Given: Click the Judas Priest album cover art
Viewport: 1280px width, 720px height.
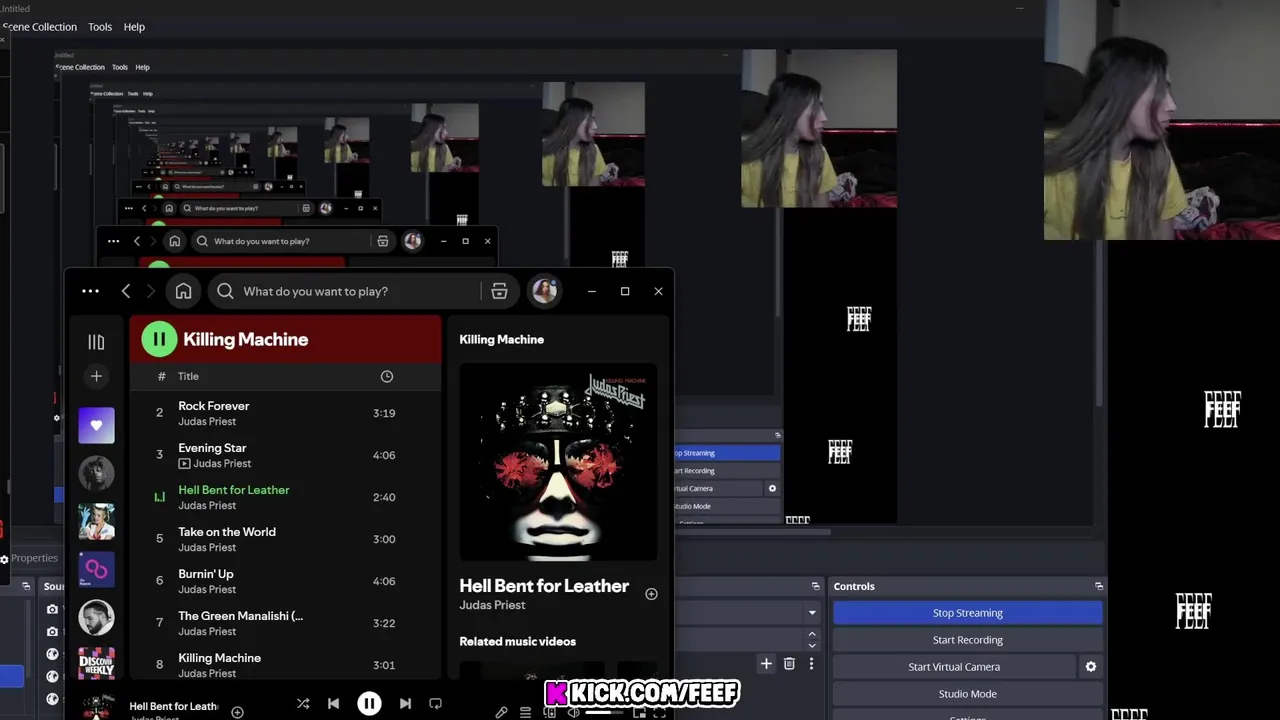Looking at the screenshot, I should [x=558, y=463].
